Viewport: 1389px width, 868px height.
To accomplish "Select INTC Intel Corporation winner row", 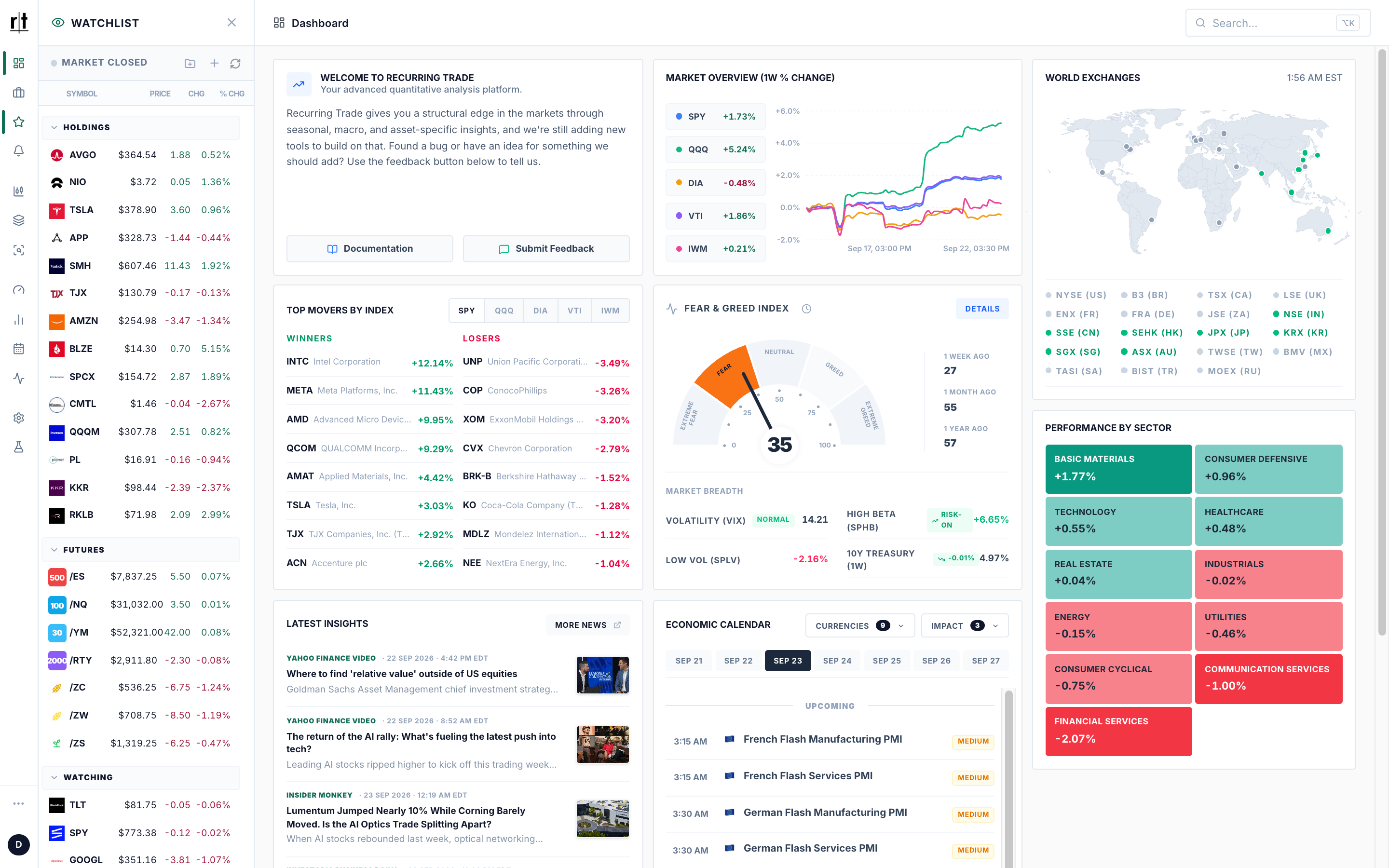I will point(369,362).
